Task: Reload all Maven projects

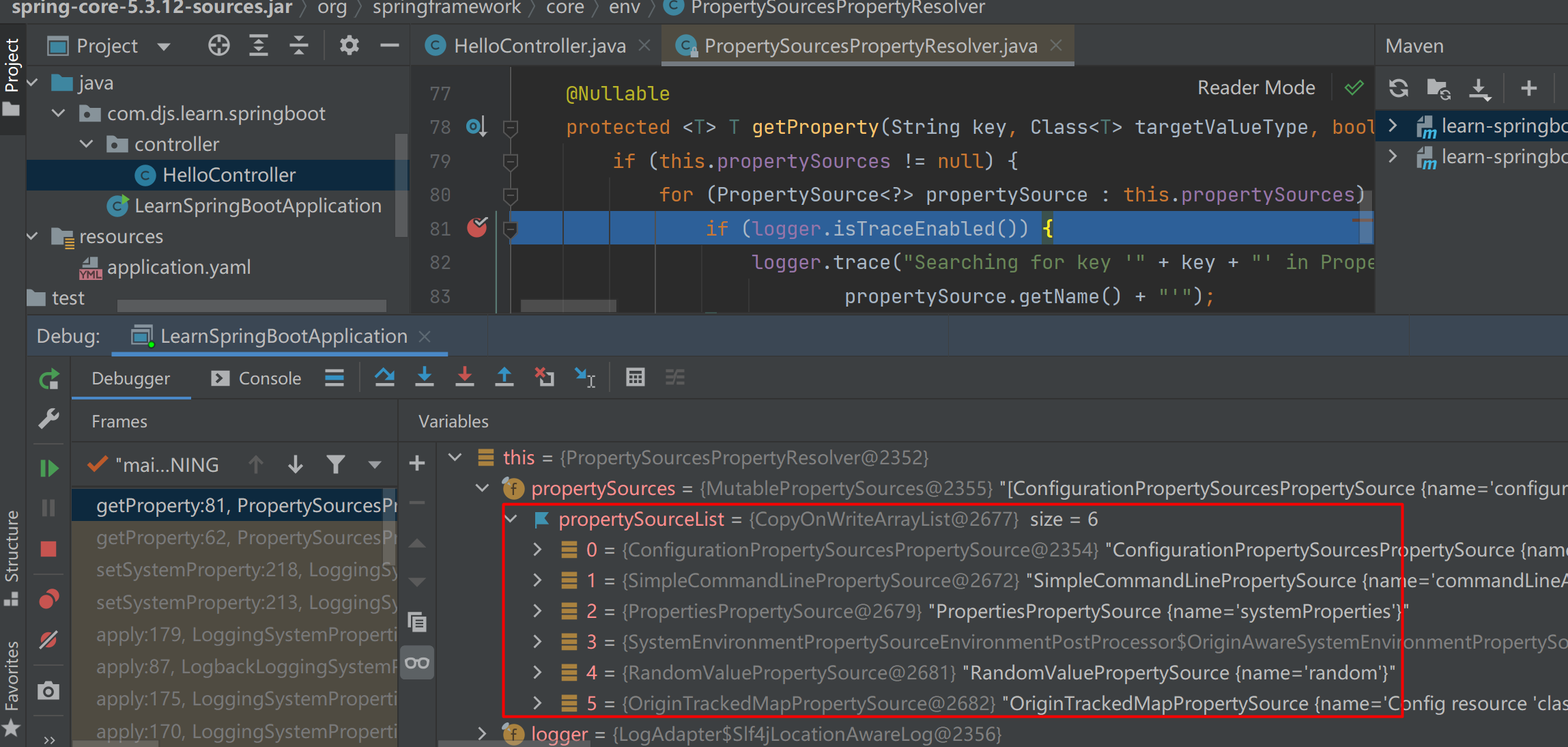Action: [x=1398, y=87]
